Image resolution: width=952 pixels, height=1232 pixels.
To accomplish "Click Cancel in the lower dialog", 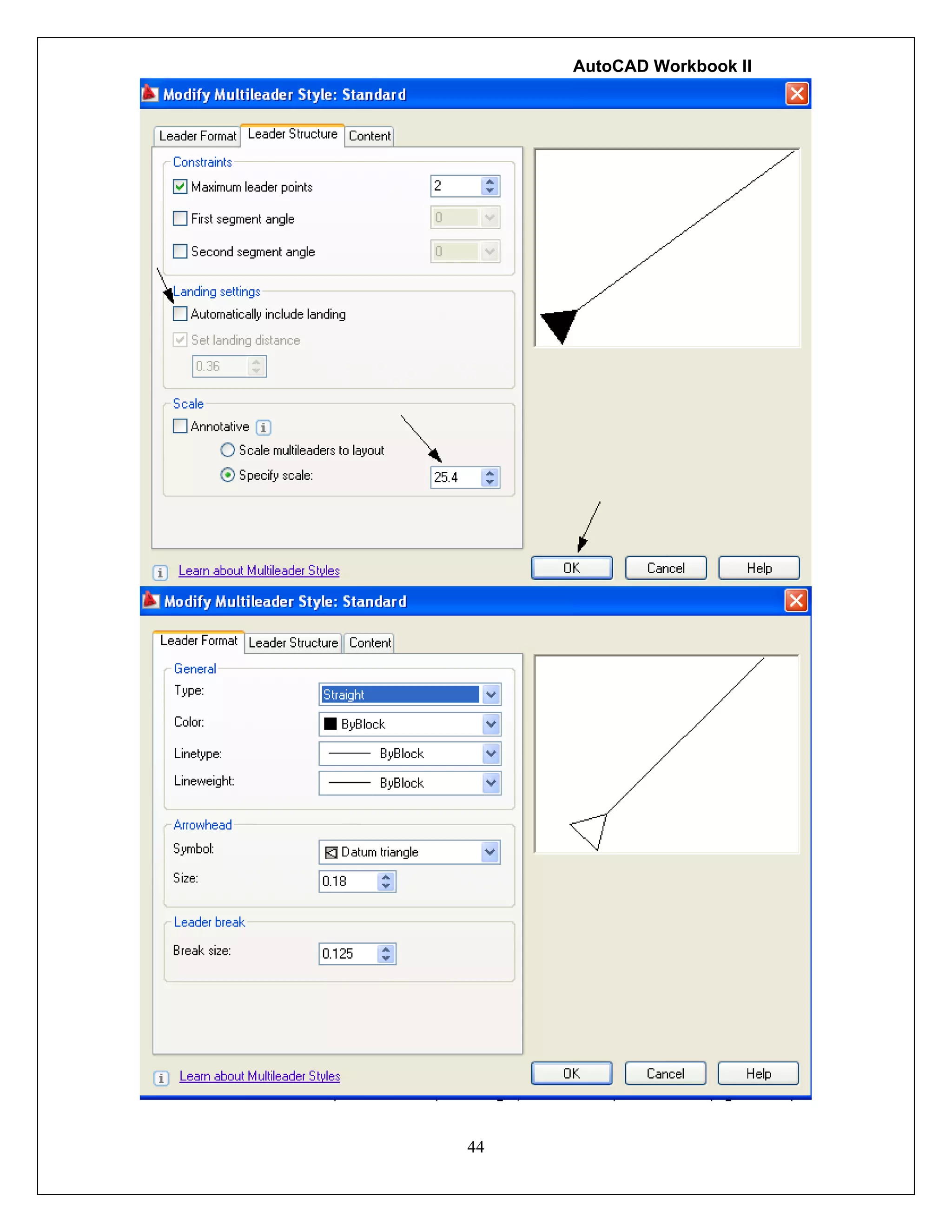I will (x=666, y=1073).
